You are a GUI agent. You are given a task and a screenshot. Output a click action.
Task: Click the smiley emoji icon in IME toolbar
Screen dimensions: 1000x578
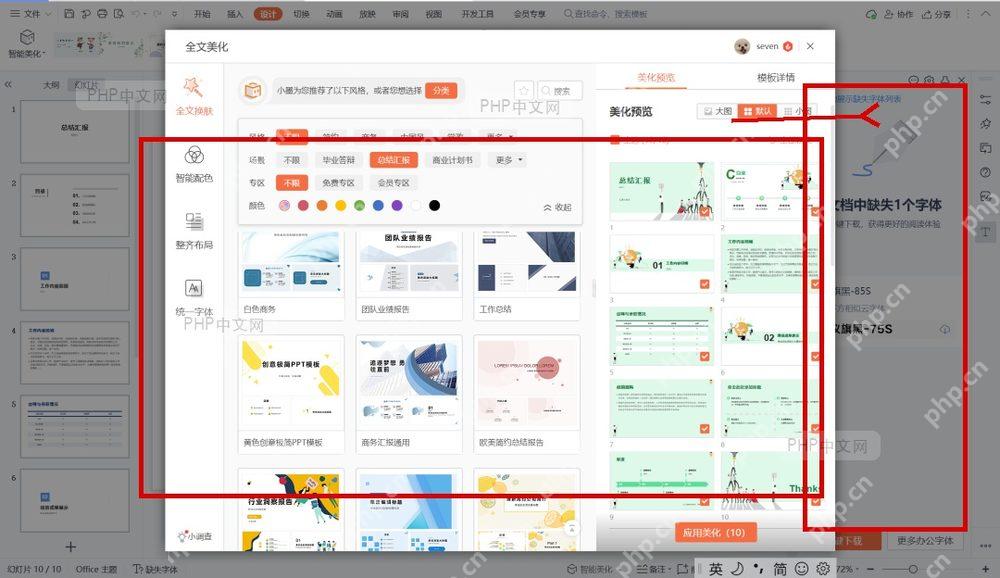(802, 568)
